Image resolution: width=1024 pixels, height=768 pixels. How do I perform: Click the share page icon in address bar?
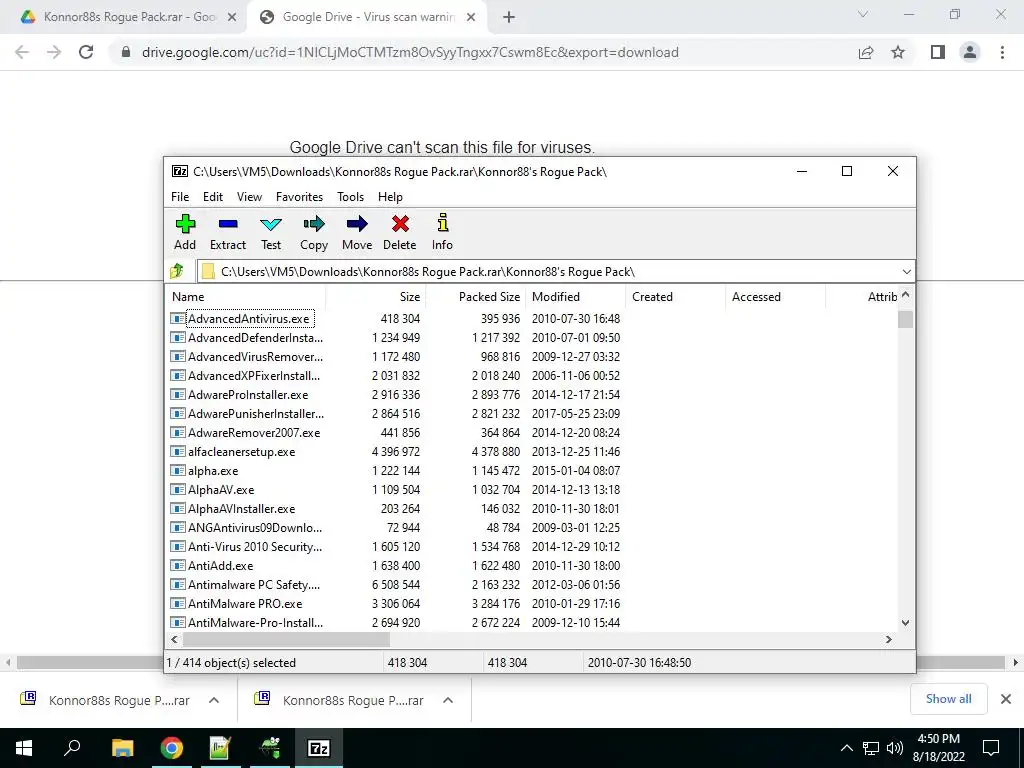(866, 52)
